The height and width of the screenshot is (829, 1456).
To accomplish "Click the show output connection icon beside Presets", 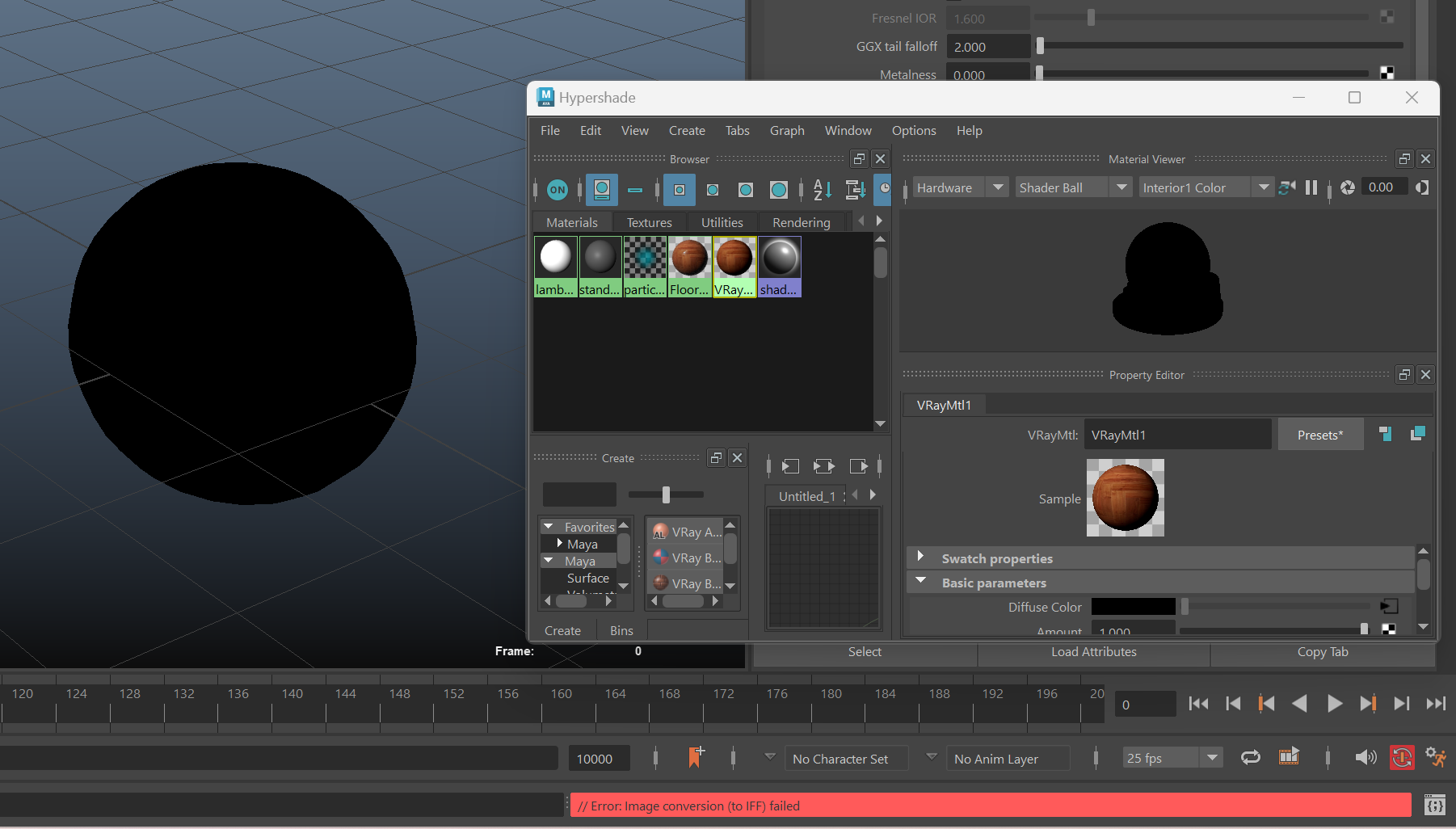I will 1417,434.
